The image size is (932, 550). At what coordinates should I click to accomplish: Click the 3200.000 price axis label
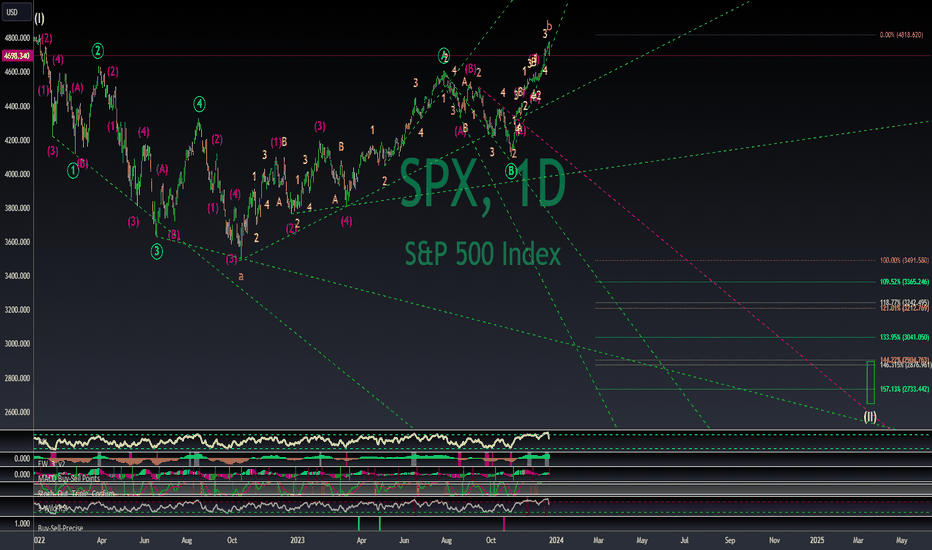pyautogui.click(x=17, y=310)
